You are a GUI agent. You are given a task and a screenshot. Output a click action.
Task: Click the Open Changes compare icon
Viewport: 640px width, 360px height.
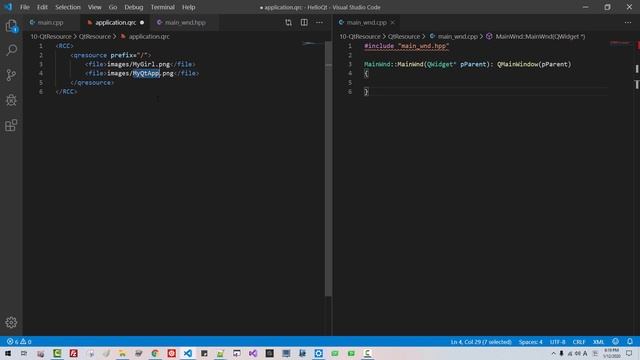[289, 22]
